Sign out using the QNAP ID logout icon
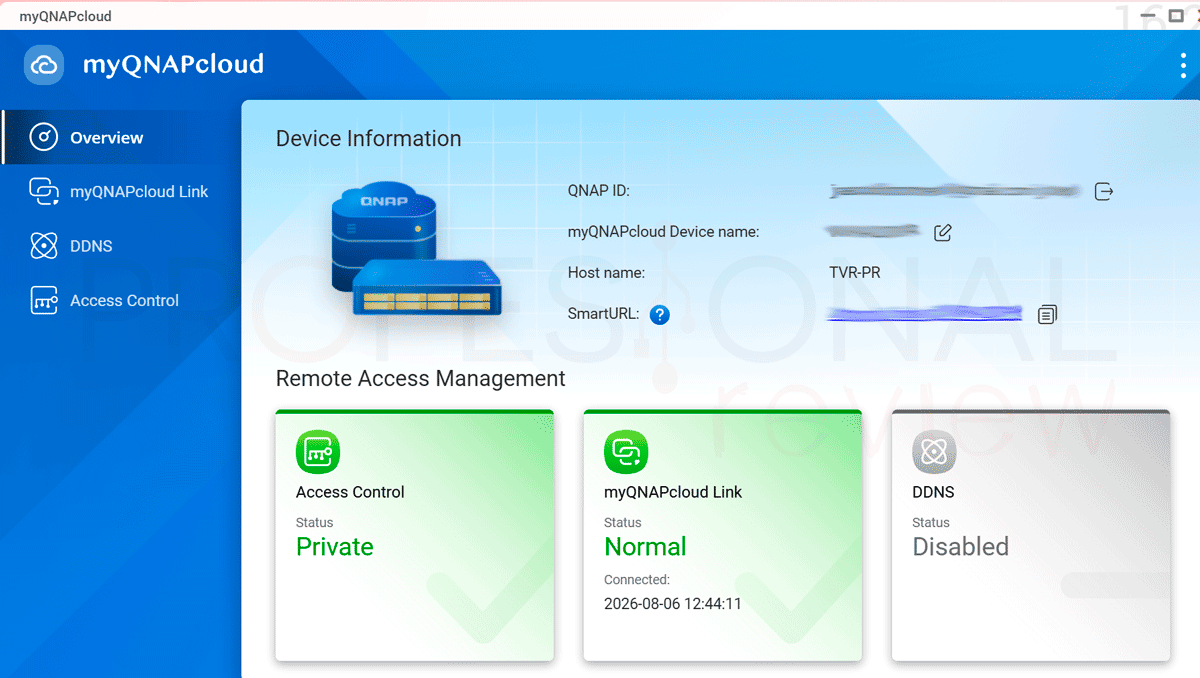This screenshot has height=678, width=1200. coord(1104,191)
